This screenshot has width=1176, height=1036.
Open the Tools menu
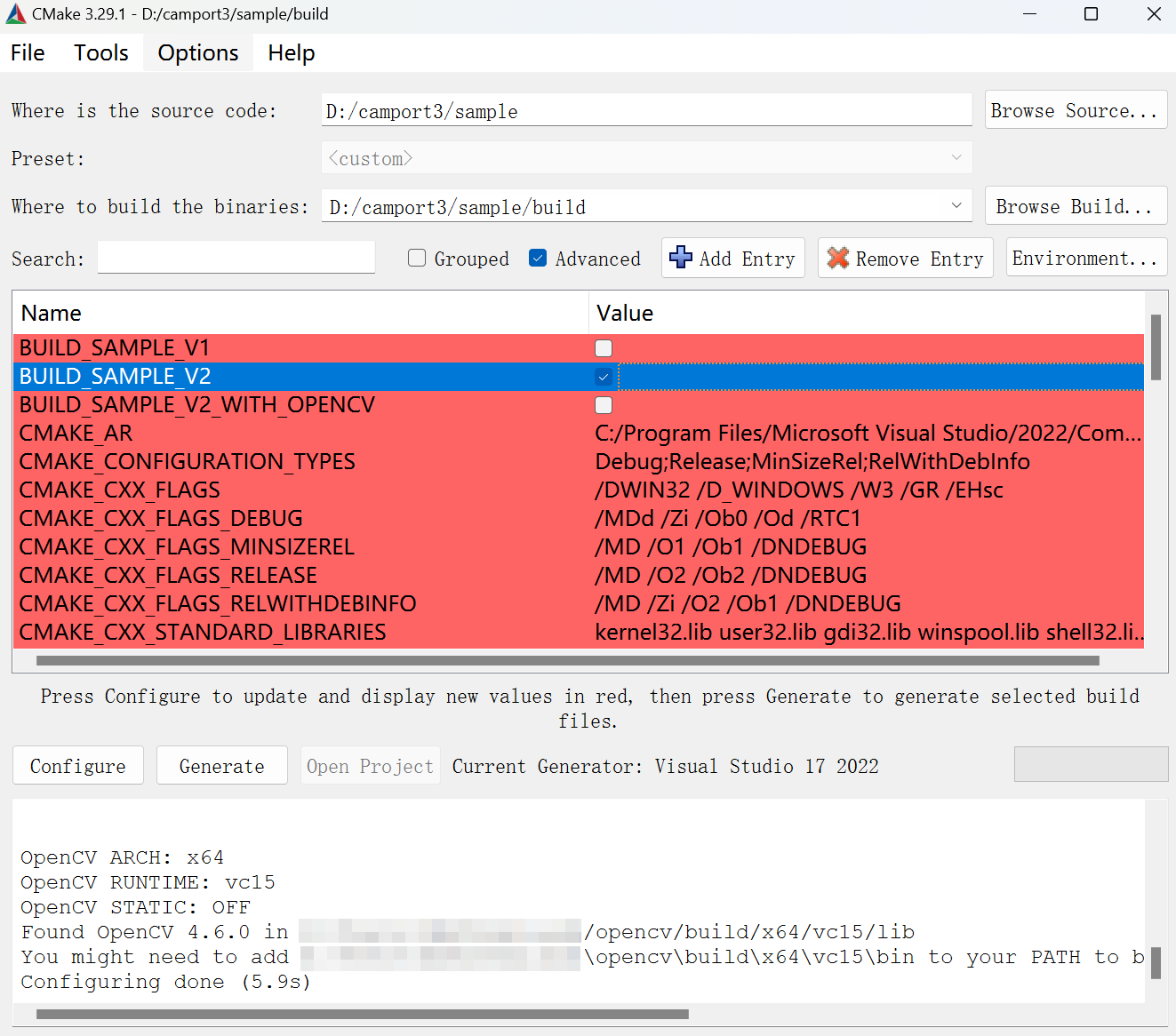[x=101, y=53]
